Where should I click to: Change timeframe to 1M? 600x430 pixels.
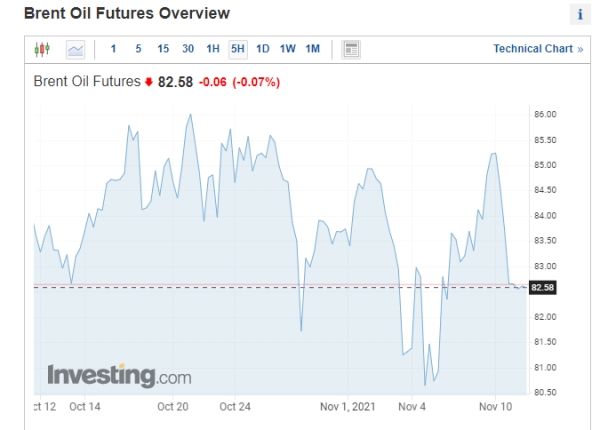click(312, 49)
